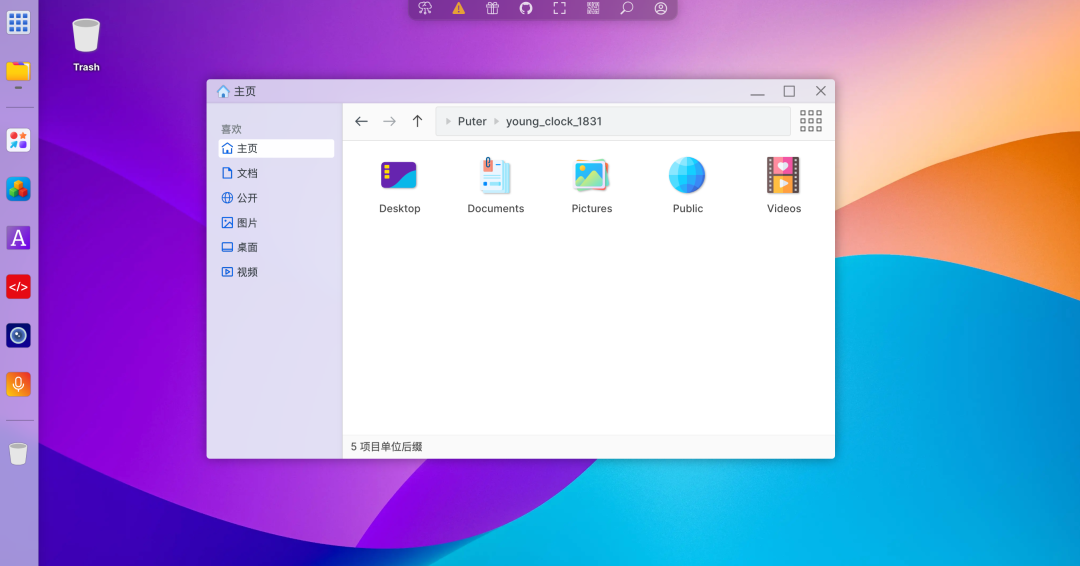1080x566 pixels.
Task: Open the red code editor dock app
Action: tap(18, 286)
